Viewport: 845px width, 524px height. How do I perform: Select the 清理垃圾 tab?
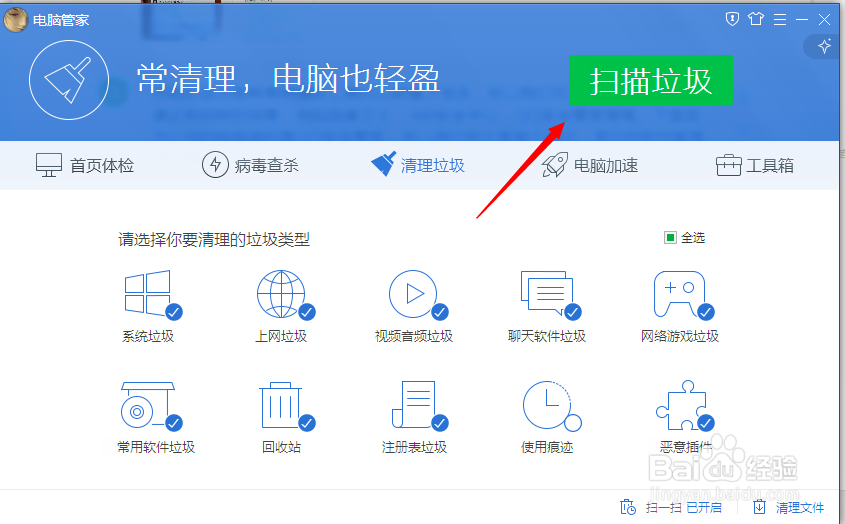(418, 164)
